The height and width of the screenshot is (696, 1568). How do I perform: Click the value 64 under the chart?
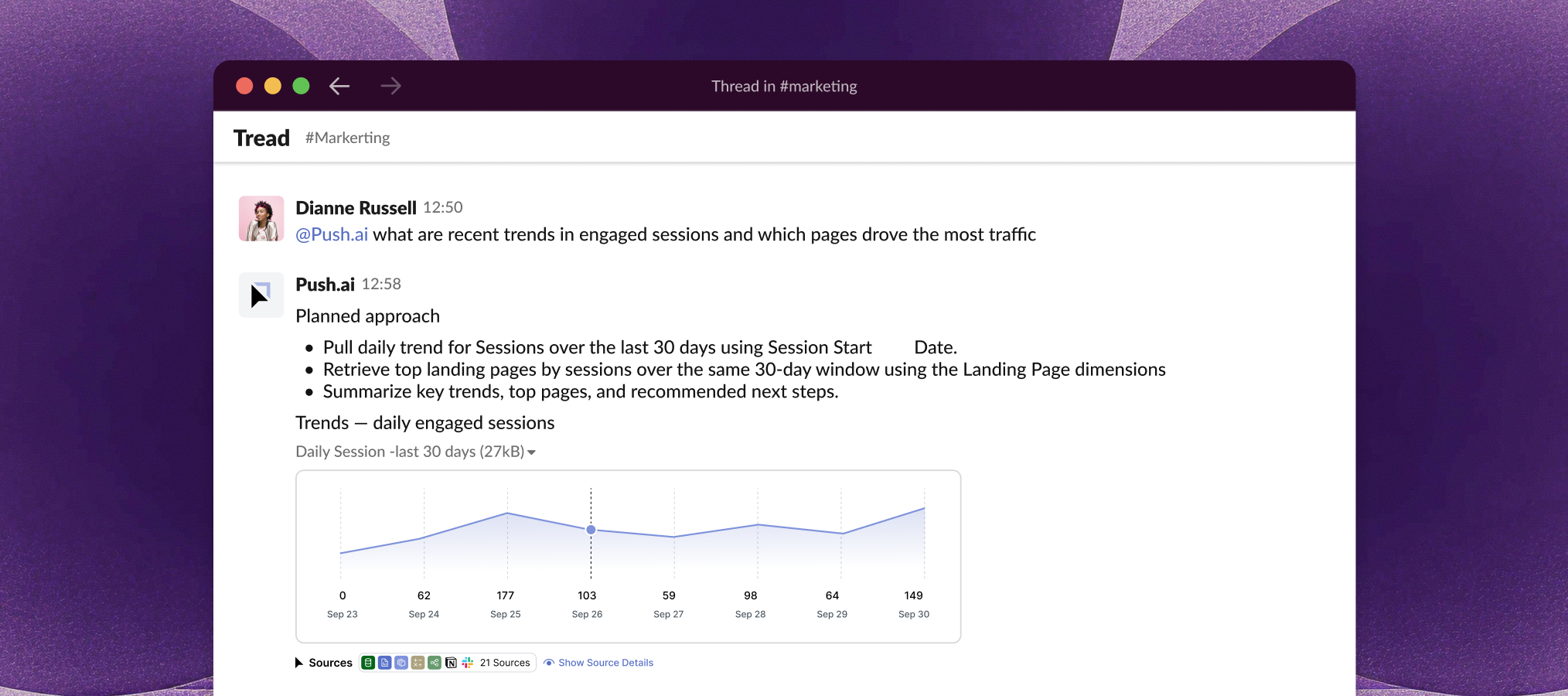pyautogui.click(x=832, y=595)
